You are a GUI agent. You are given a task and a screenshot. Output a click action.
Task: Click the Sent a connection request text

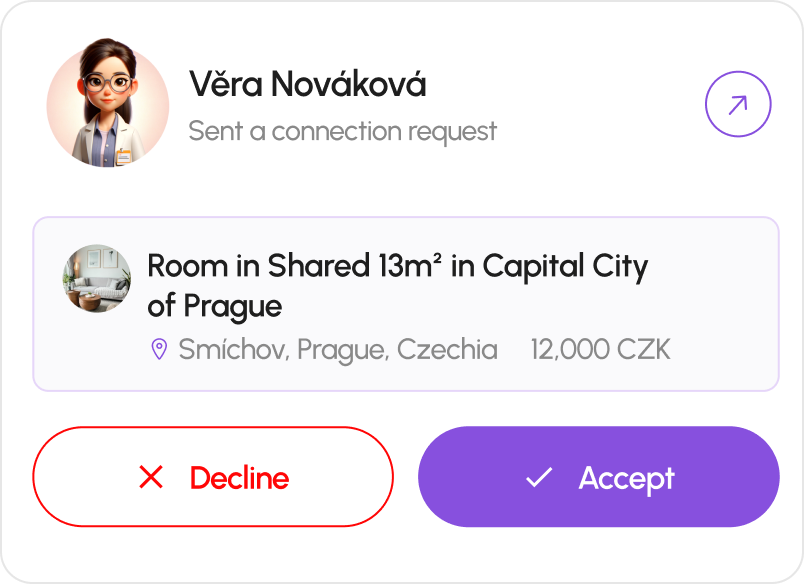[x=342, y=131]
